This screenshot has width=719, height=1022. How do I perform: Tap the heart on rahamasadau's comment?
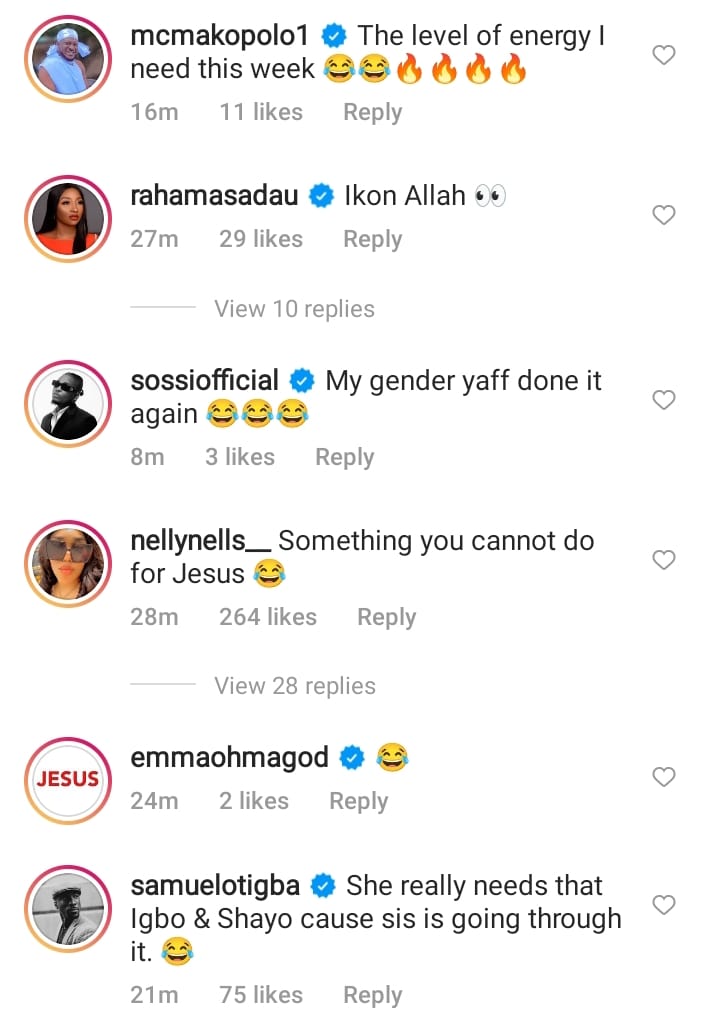[x=664, y=215]
